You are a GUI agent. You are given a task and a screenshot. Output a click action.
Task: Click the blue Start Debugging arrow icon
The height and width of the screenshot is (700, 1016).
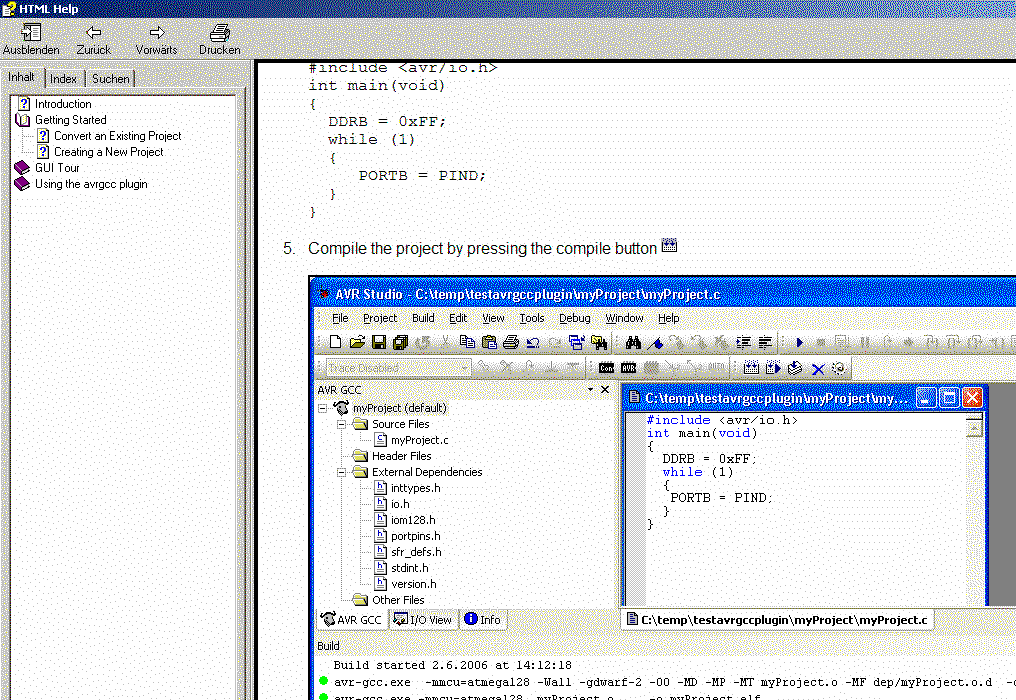799,342
